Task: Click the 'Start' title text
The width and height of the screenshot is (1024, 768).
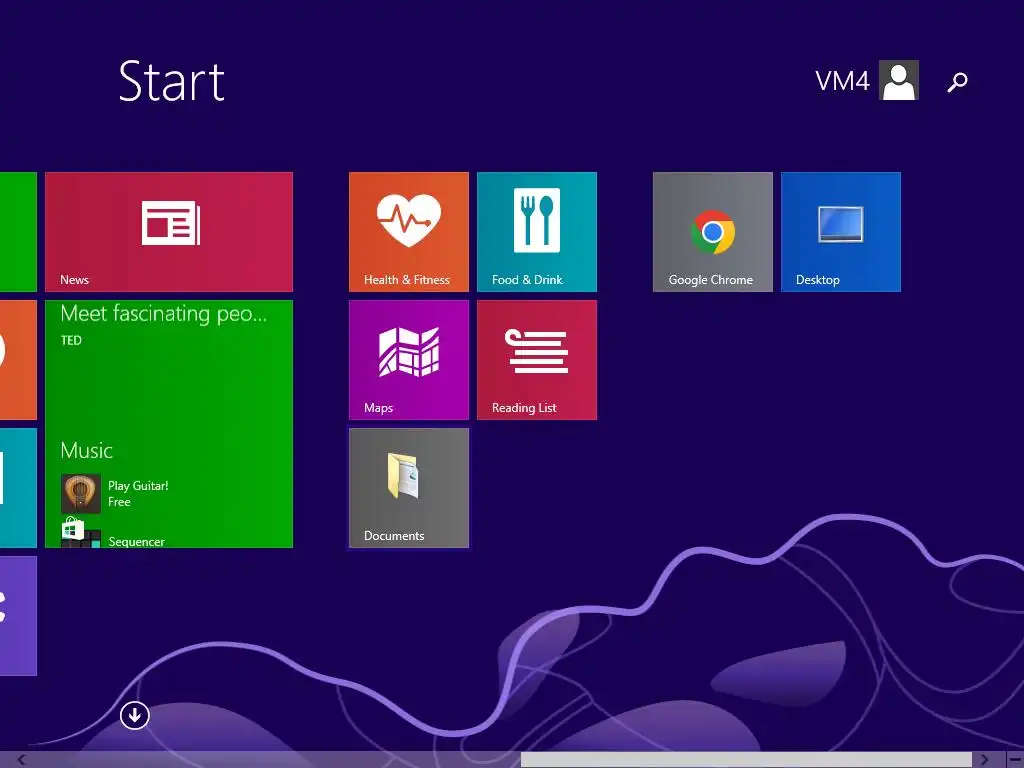Action: coord(172,81)
